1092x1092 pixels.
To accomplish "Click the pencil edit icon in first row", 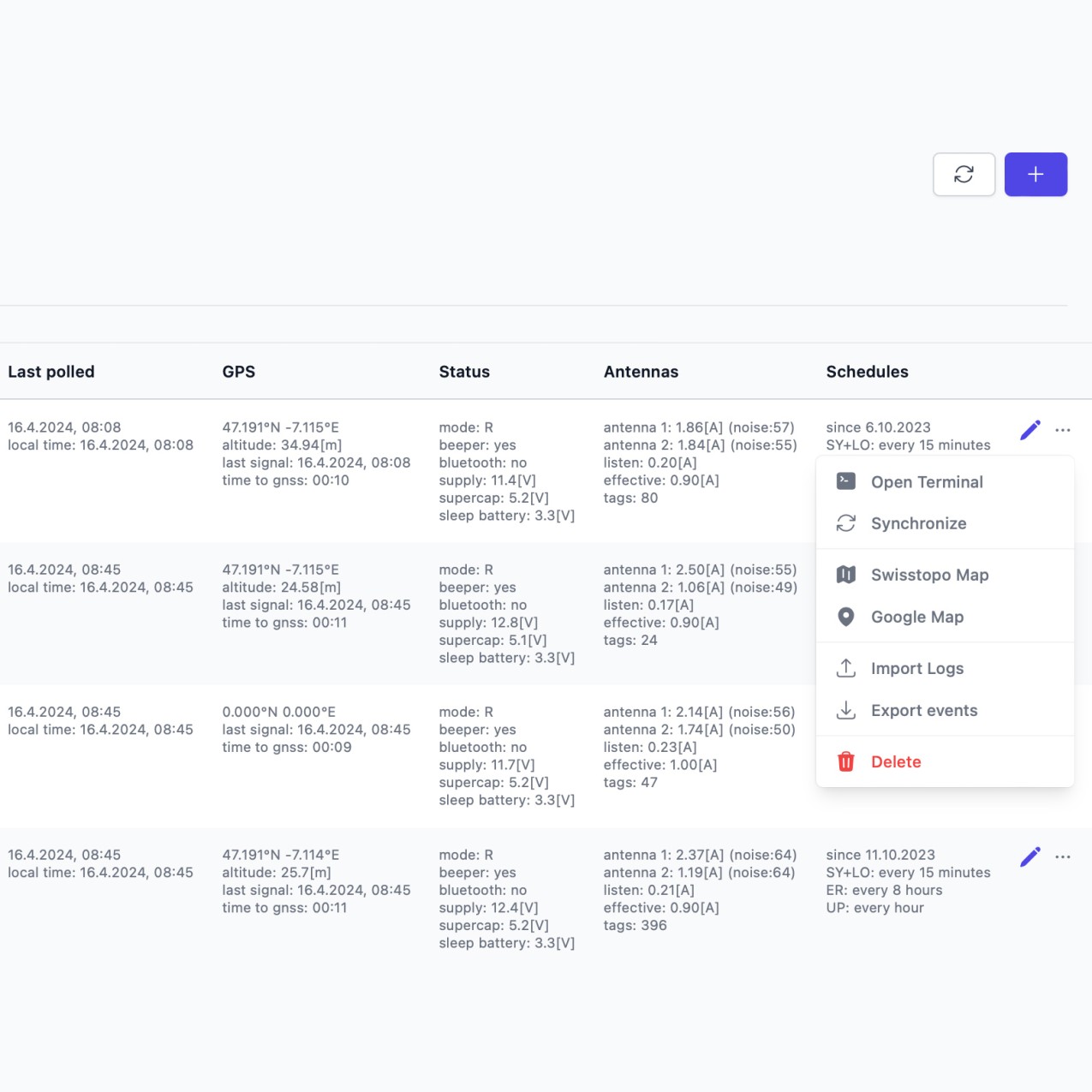I will coord(1030,430).
